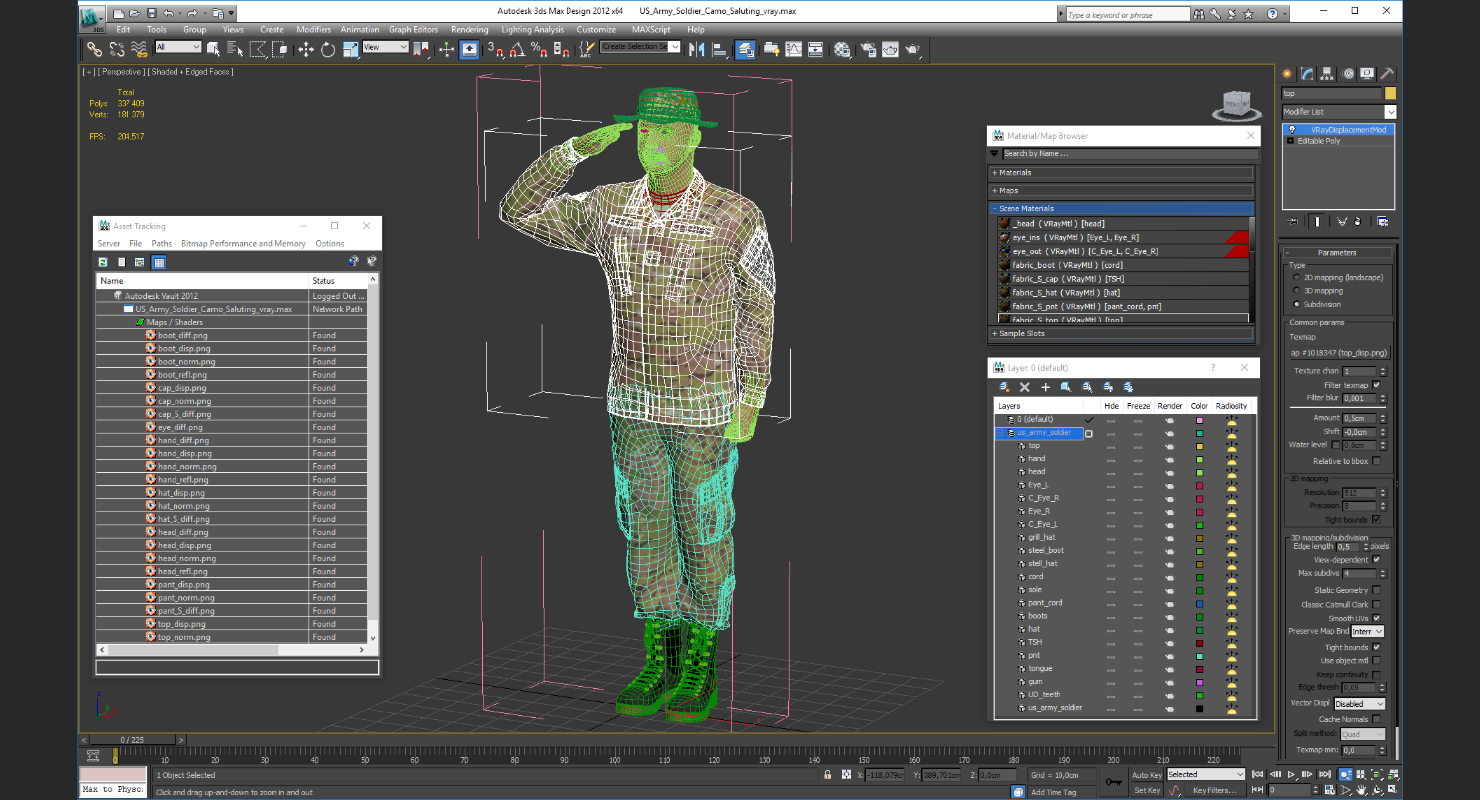Click Select by Name tool
1480x800 pixels.
234,49
